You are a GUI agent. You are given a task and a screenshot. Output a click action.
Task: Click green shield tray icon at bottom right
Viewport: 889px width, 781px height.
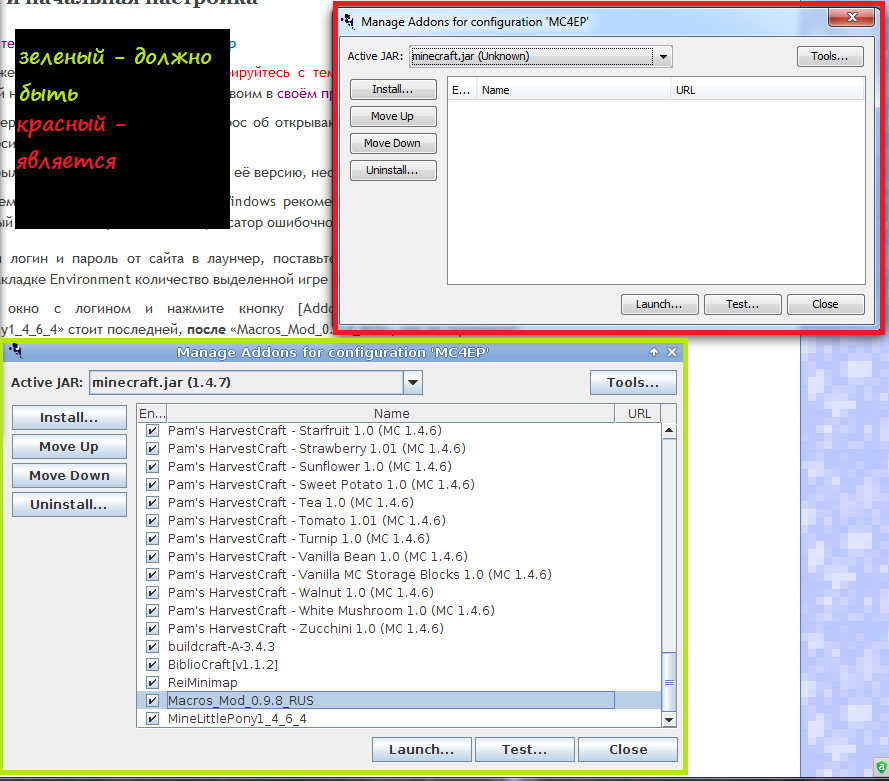coord(881,767)
